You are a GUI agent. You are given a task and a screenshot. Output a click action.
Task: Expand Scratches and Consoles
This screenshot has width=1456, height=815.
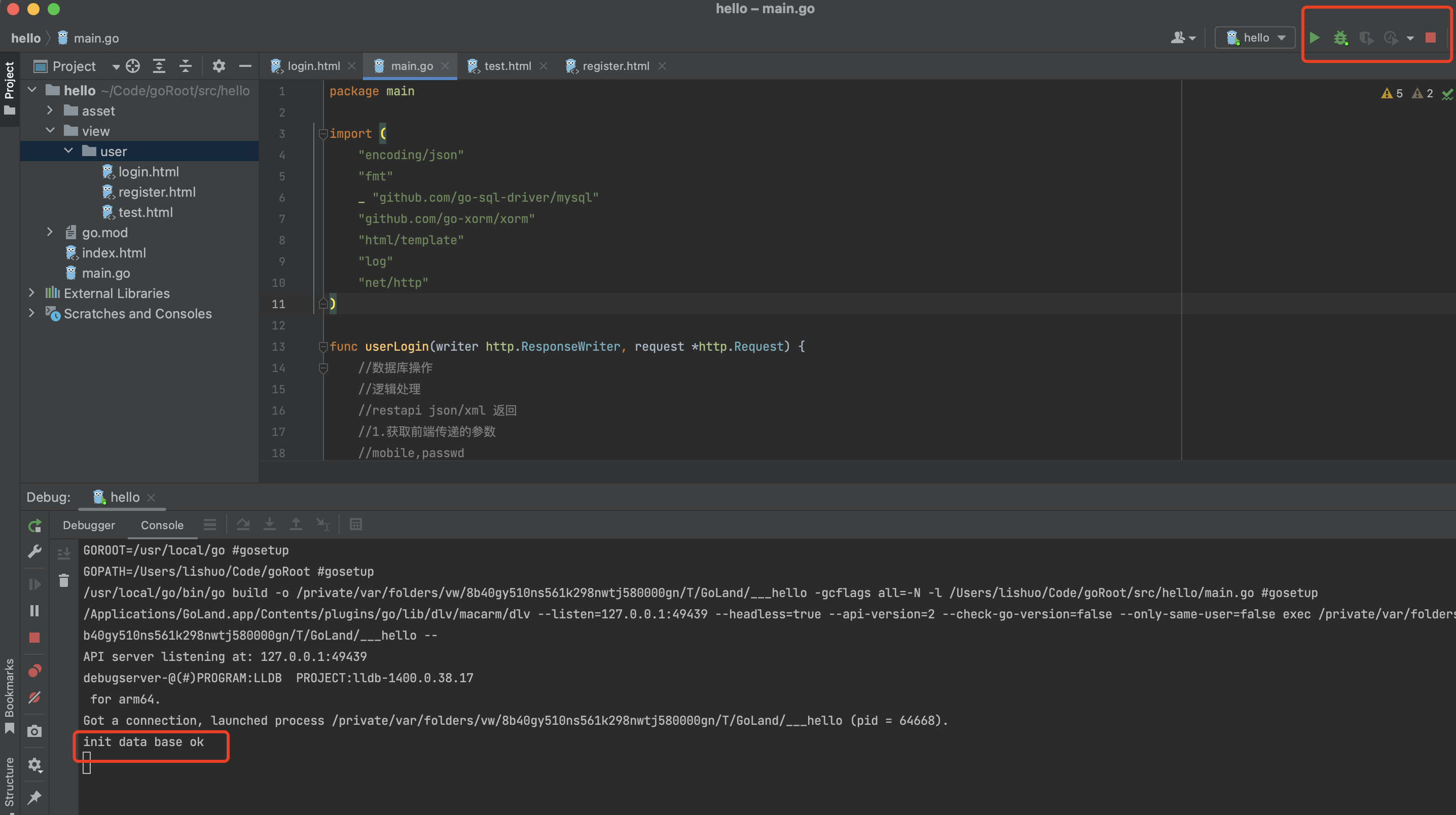coord(31,313)
